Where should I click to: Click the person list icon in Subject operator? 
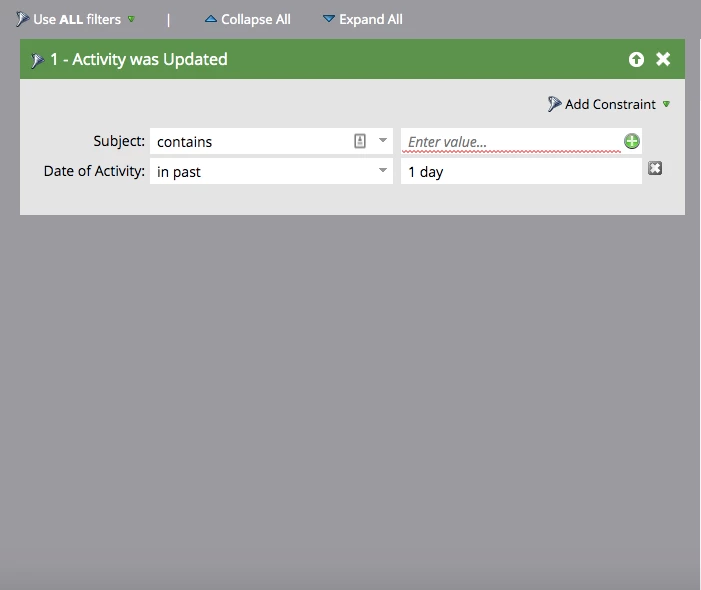coord(360,141)
